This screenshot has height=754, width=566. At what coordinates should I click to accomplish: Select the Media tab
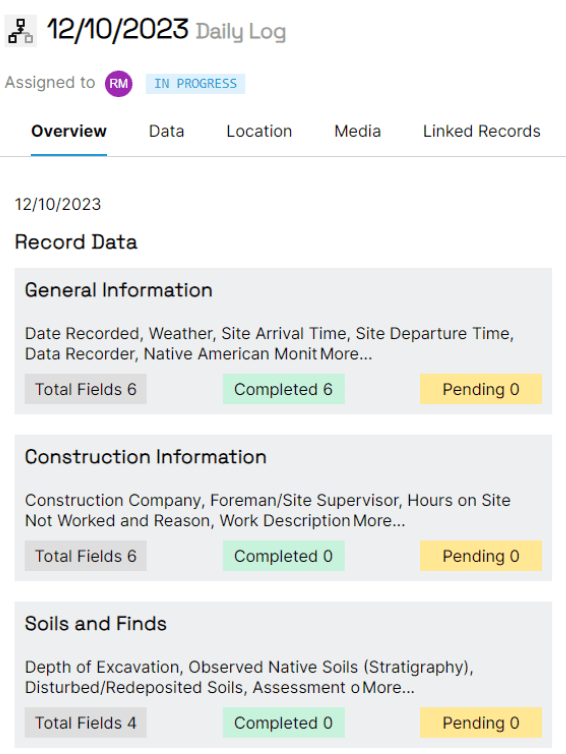coord(357,131)
